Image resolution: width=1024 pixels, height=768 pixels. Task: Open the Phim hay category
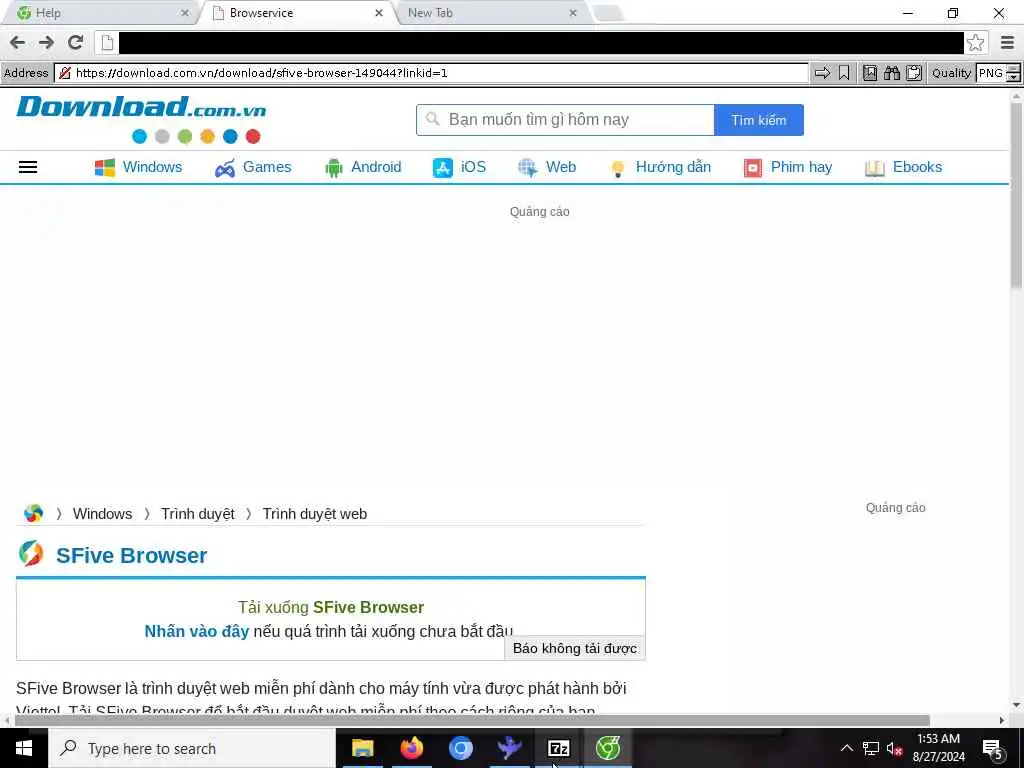788,167
